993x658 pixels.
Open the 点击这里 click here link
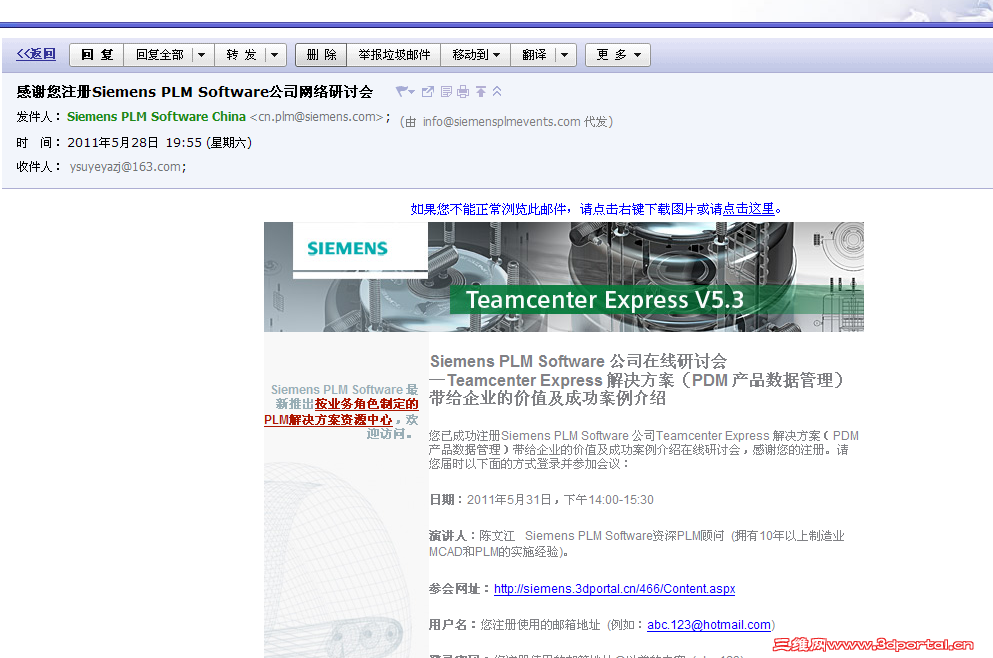(x=749, y=209)
